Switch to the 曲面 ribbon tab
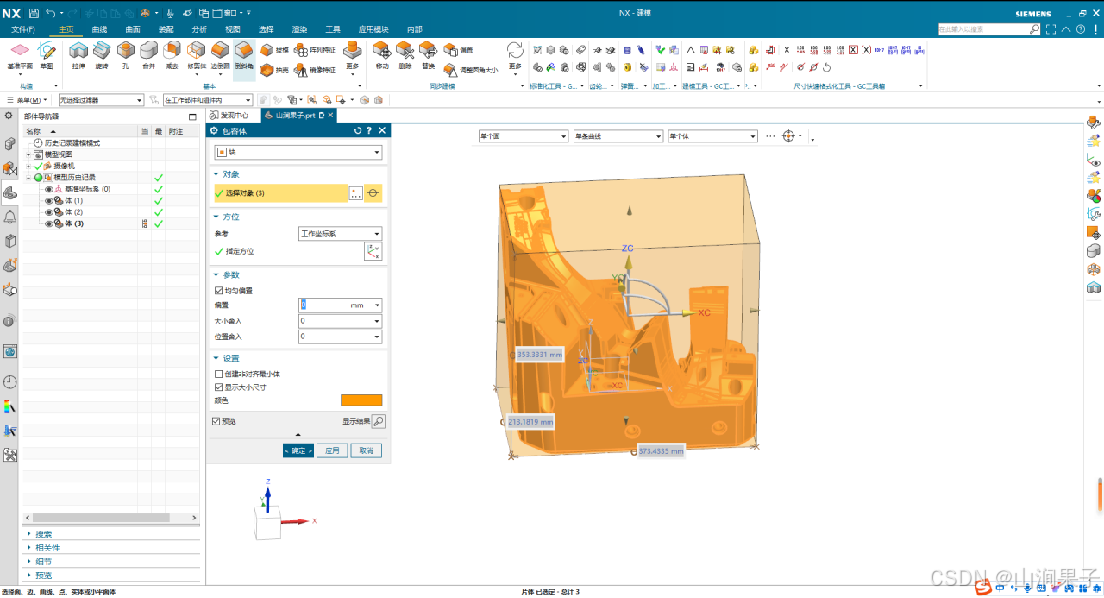Viewport: 1104px width, 598px height. pos(133,30)
